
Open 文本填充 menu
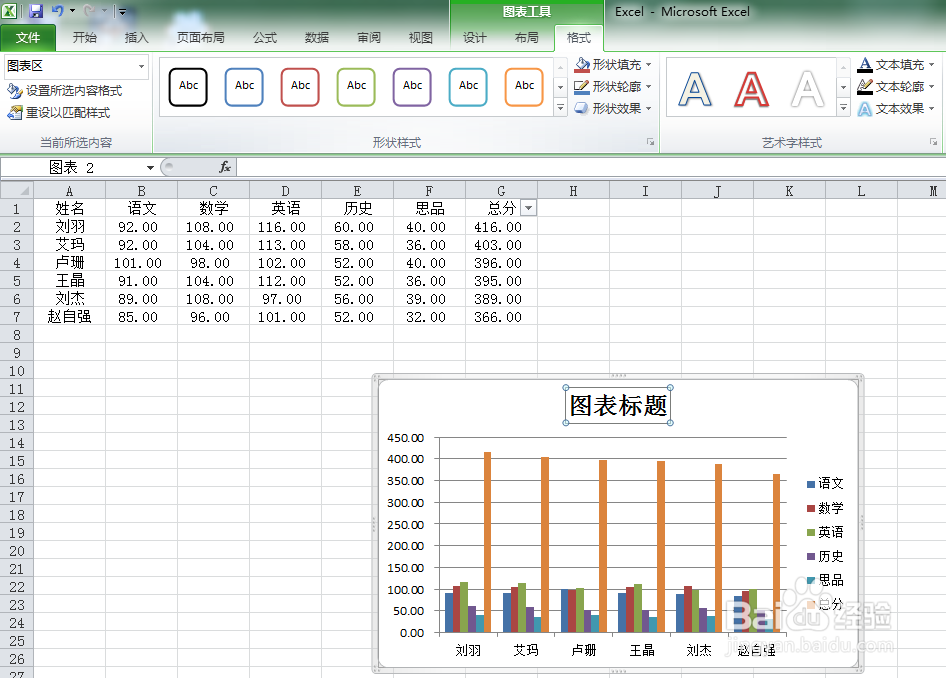[x=896, y=65]
